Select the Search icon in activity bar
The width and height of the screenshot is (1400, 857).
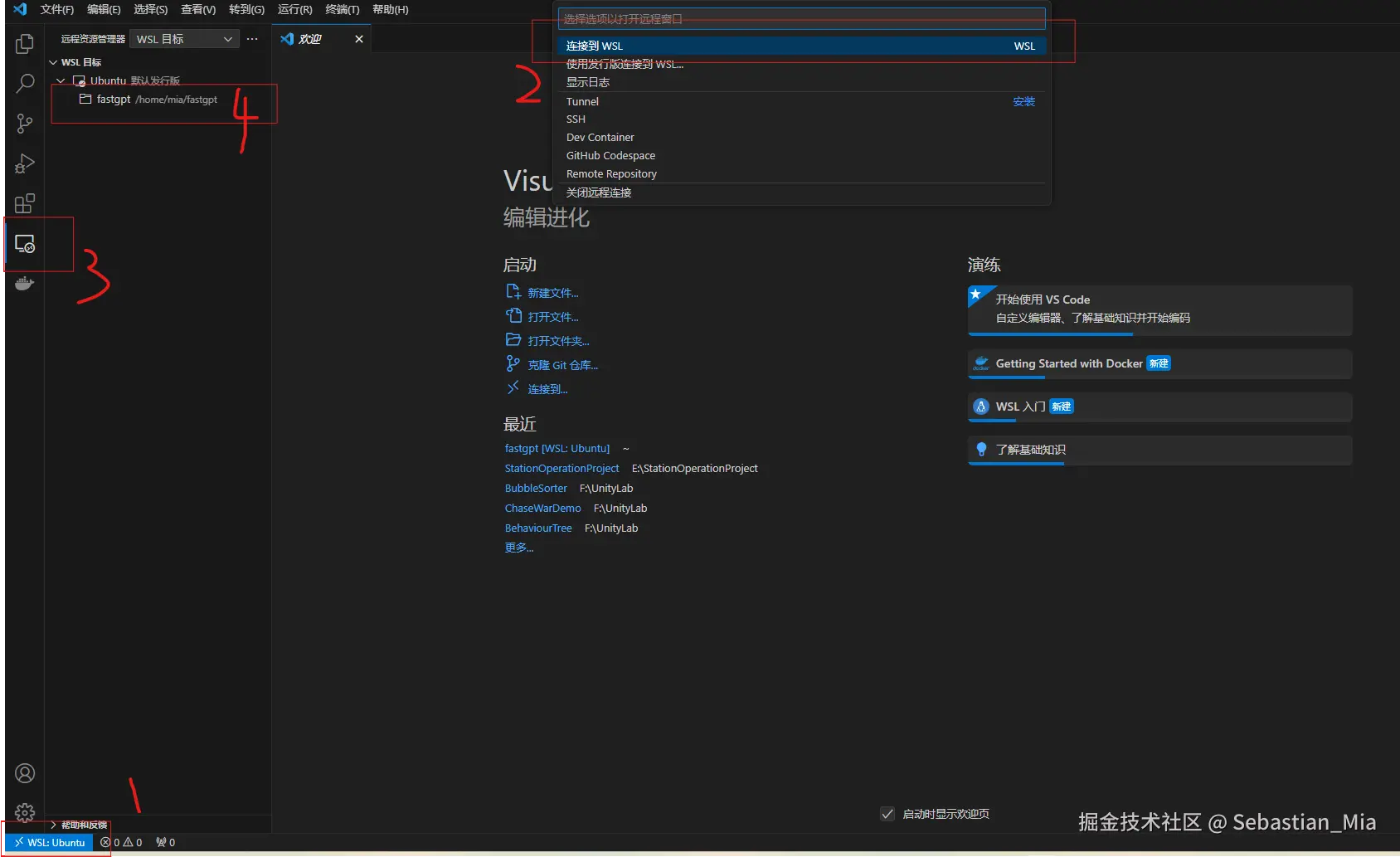(x=24, y=83)
